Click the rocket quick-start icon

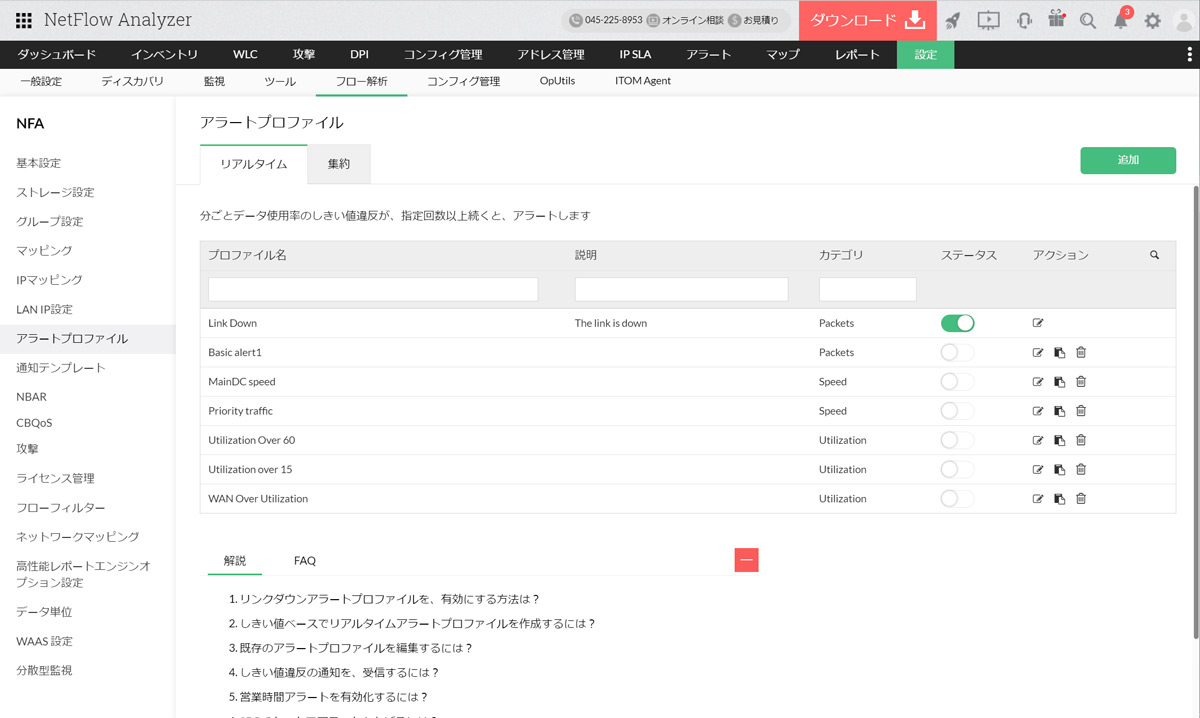[x=953, y=20]
